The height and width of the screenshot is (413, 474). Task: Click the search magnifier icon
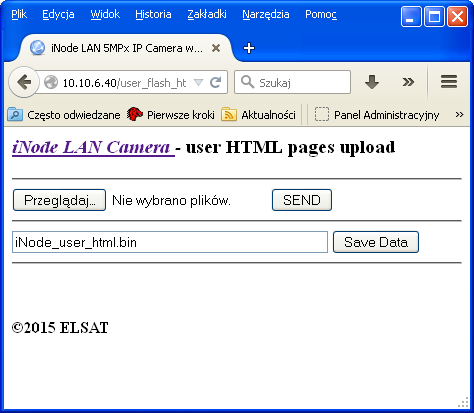(247, 82)
